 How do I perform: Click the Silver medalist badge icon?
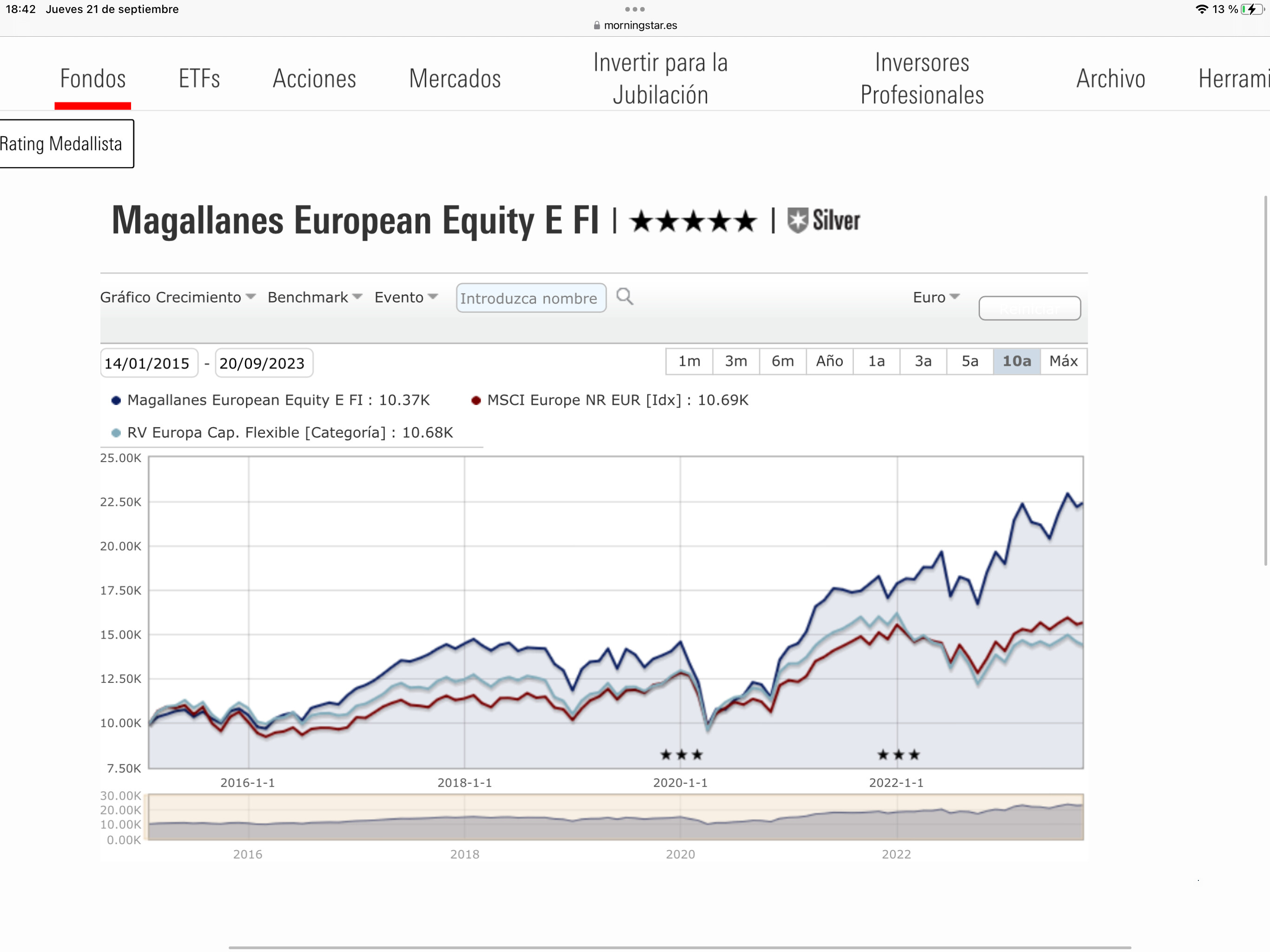coord(798,220)
